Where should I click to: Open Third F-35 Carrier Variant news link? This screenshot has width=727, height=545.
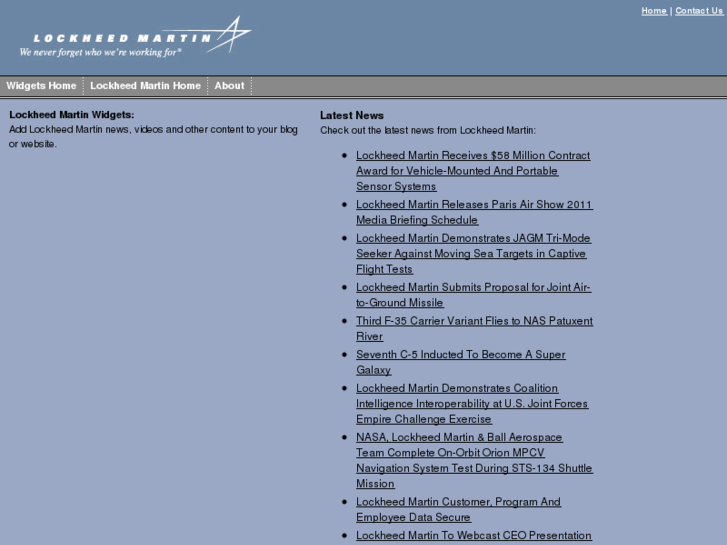pyautogui.click(x=474, y=328)
